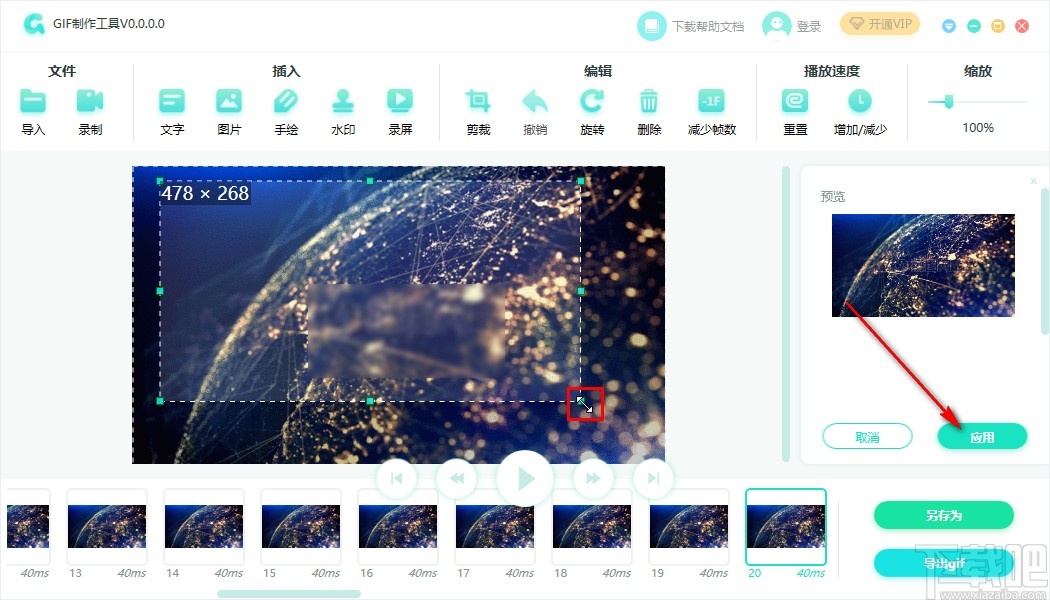The image size is (1050, 600).
Task: Select frame 14 thumbnail
Action: click(x=204, y=527)
